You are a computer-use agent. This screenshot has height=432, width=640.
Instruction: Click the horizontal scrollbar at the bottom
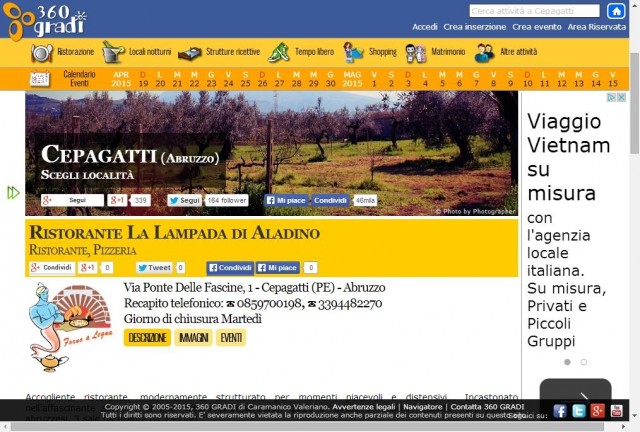[307, 427]
